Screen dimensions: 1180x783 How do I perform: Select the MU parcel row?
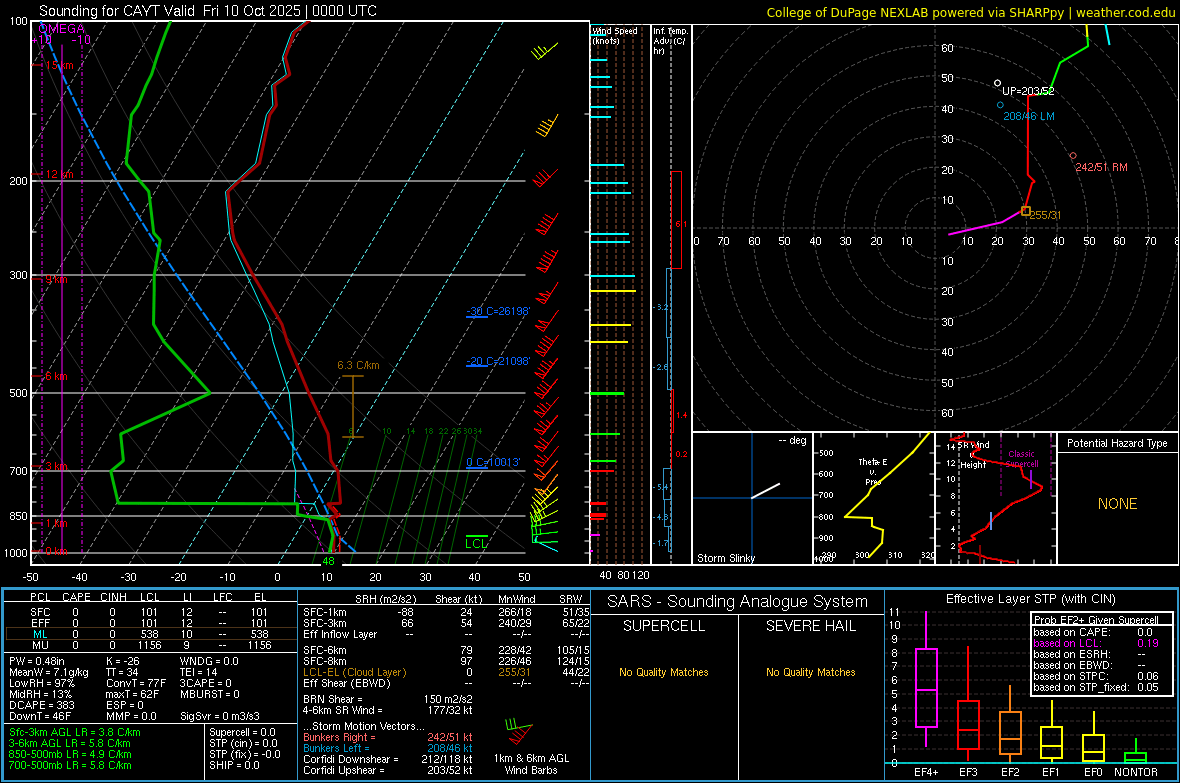150,645
